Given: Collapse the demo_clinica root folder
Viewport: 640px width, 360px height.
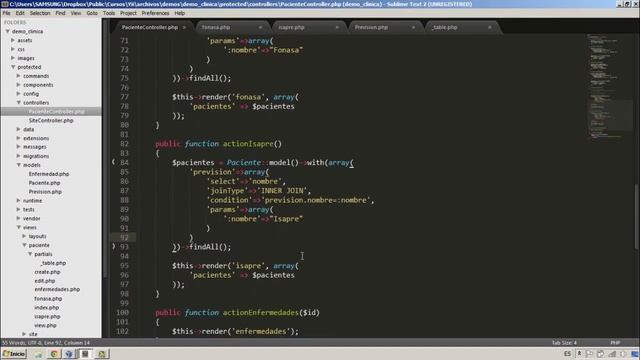Looking at the screenshot, I should (x=7, y=31).
